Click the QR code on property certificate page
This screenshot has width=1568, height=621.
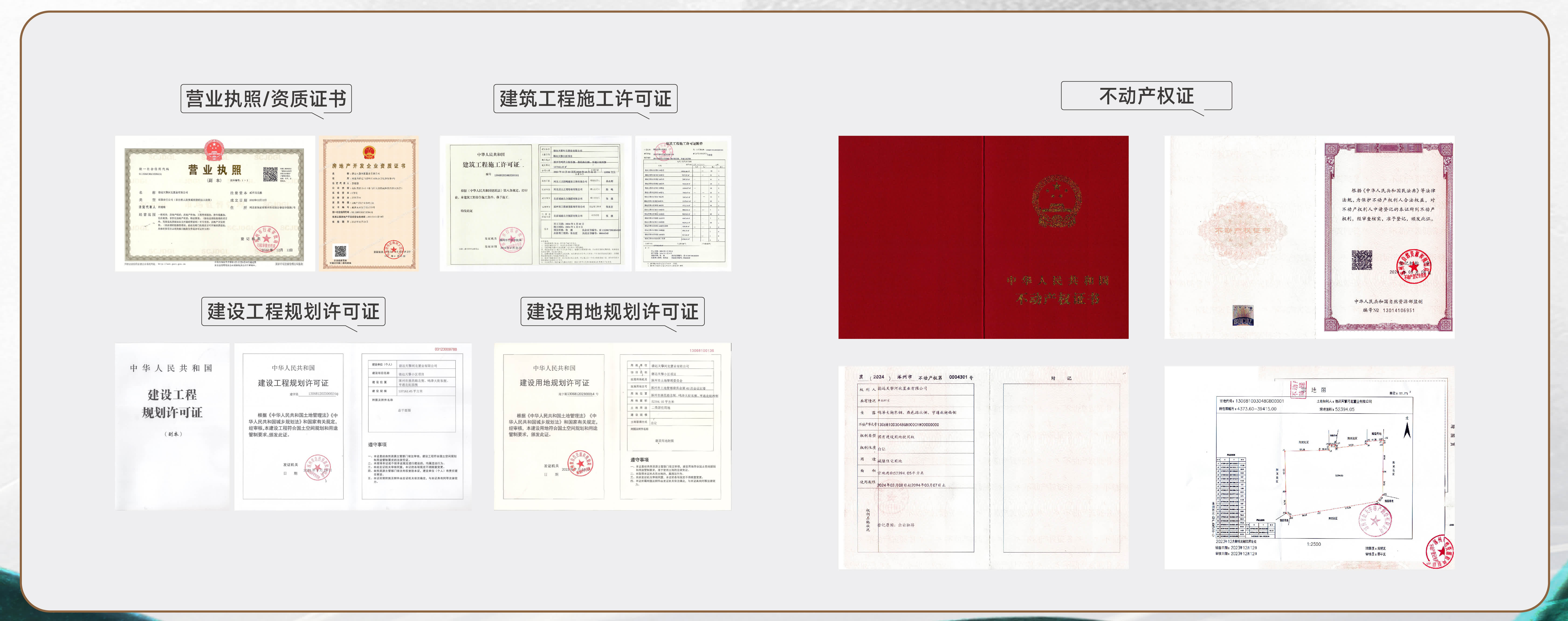pyautogui.click(x=1362, y=260)
